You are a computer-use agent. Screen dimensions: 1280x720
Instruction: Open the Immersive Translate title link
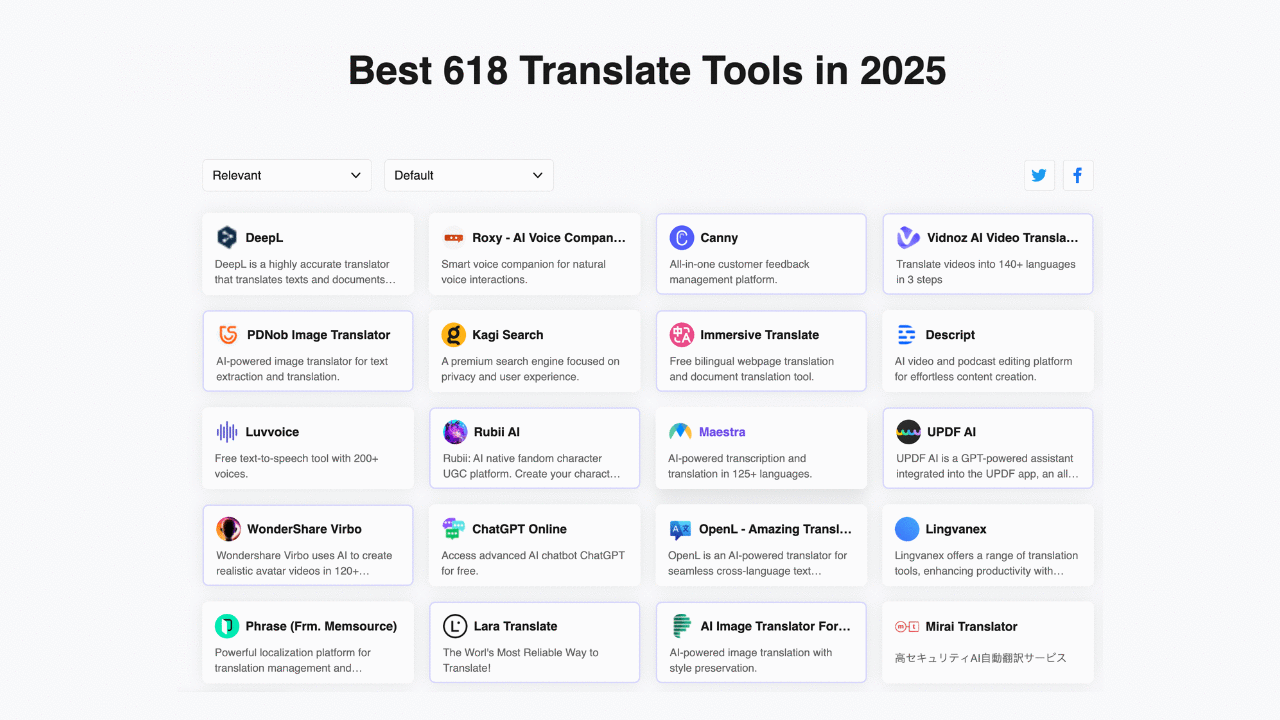click(759, 335)
